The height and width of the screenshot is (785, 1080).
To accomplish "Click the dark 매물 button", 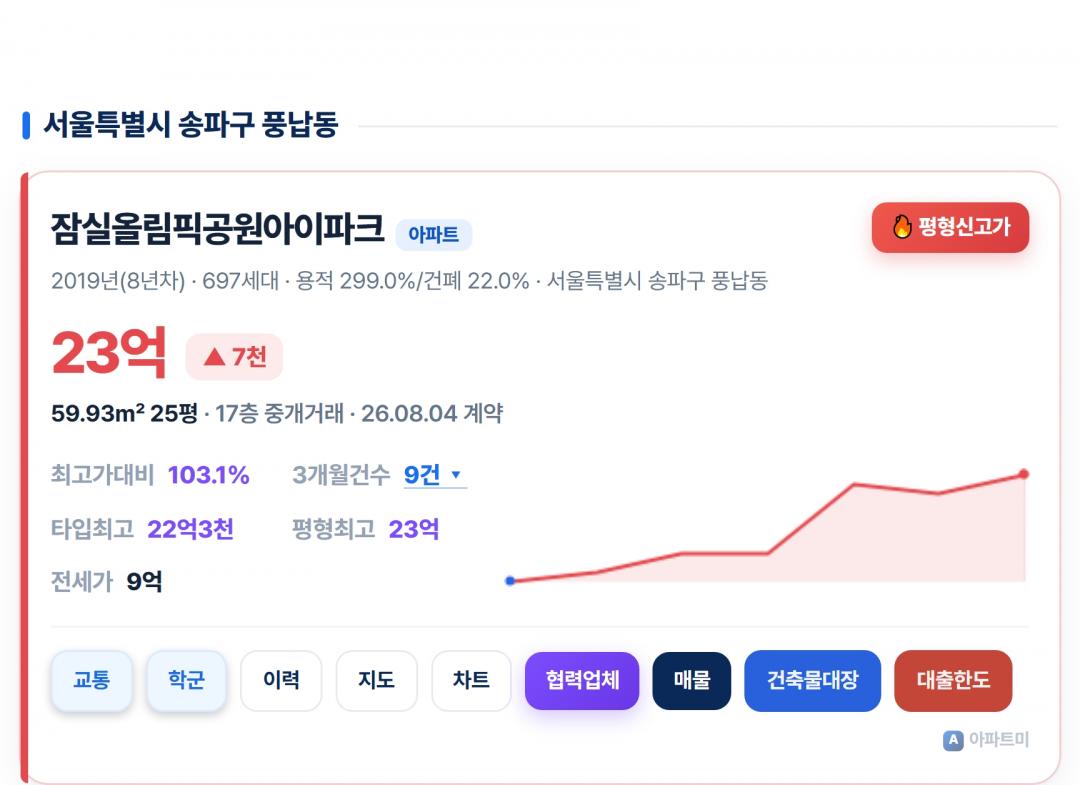I will 692,680.
